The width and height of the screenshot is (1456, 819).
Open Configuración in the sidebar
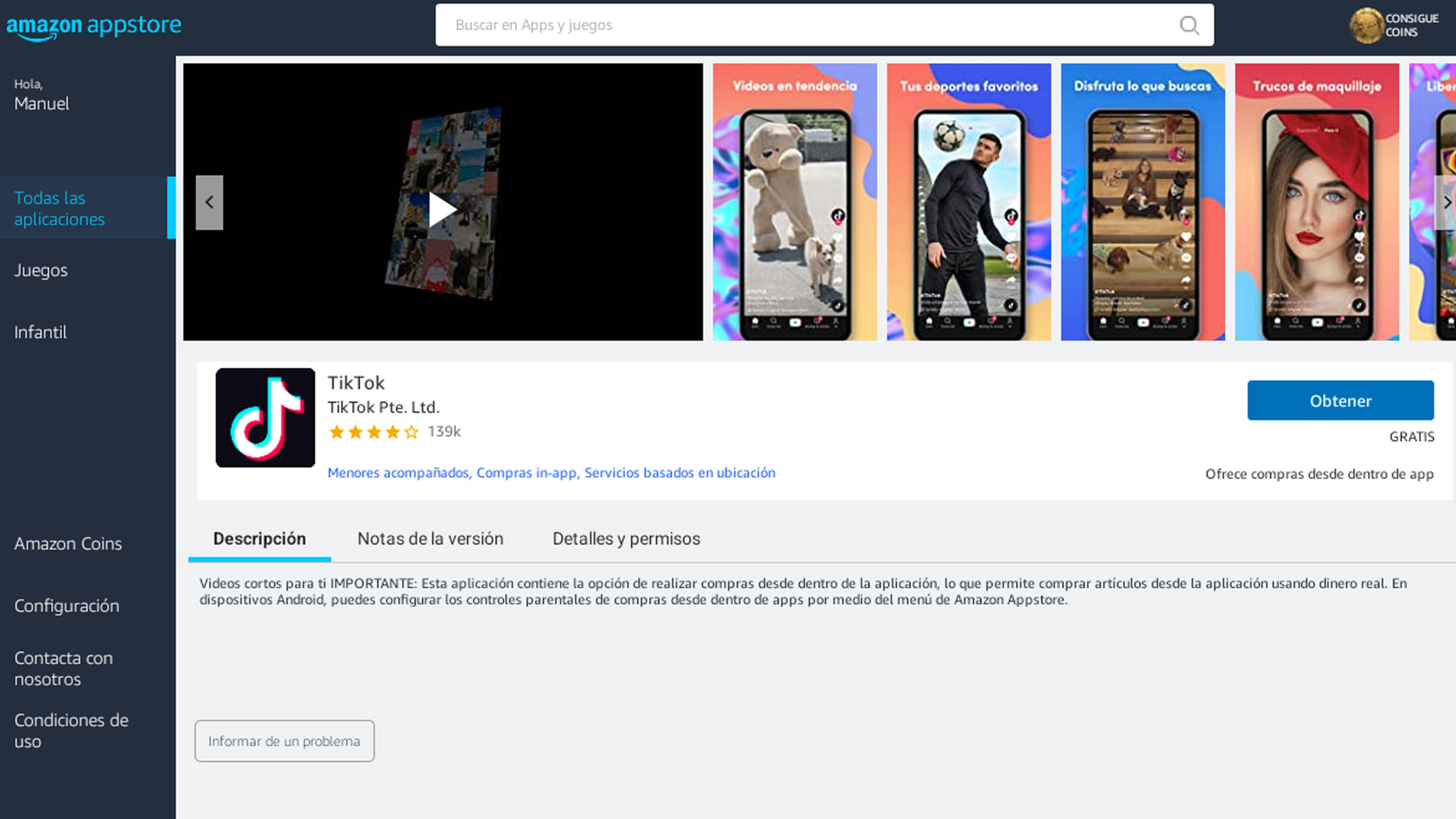[67, 606]
